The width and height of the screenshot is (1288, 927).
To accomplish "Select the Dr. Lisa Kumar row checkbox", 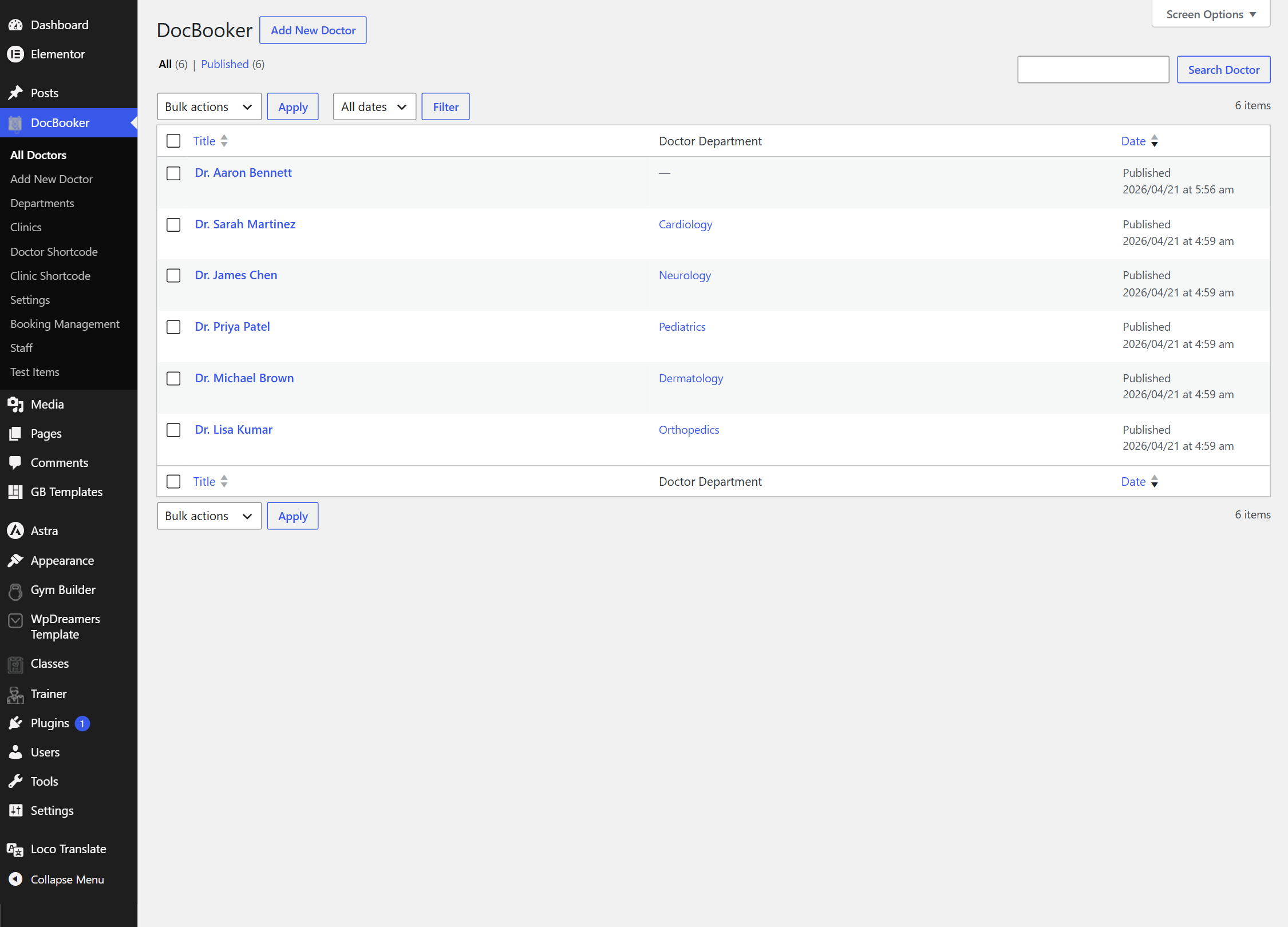I will click(173, 430).
